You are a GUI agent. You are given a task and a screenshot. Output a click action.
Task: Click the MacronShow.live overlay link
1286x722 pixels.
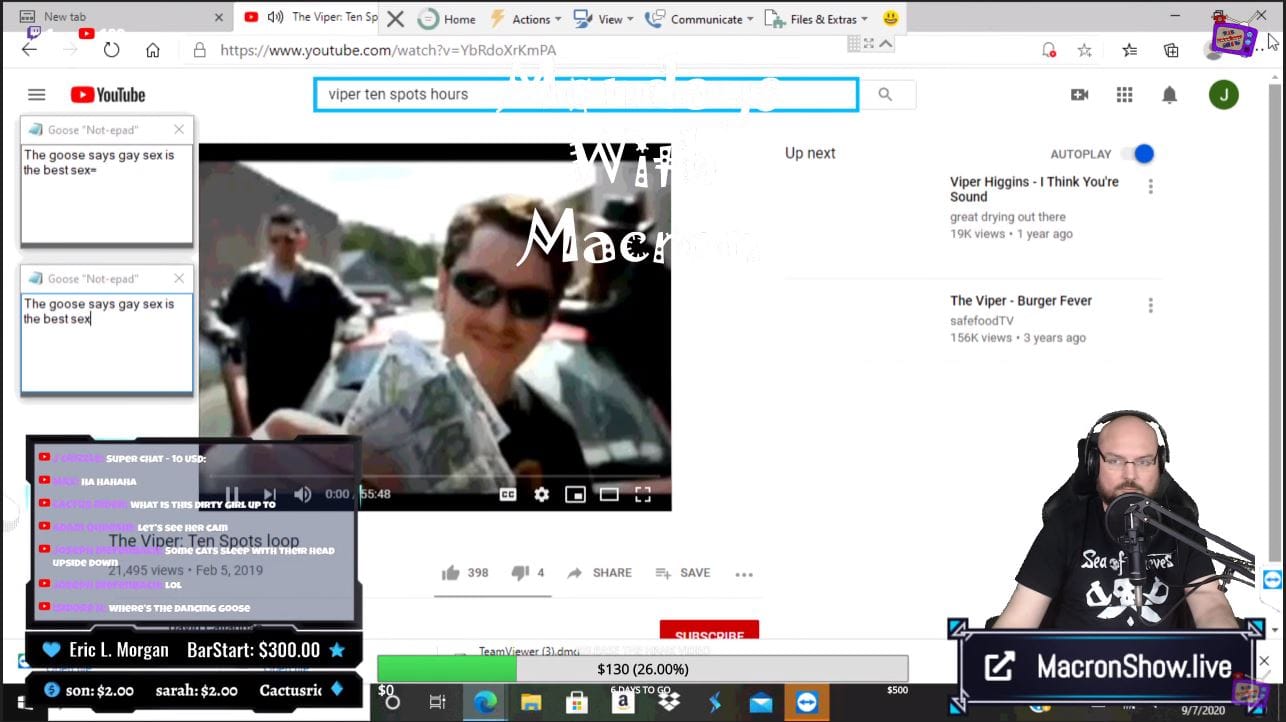tap(1106, 667)
